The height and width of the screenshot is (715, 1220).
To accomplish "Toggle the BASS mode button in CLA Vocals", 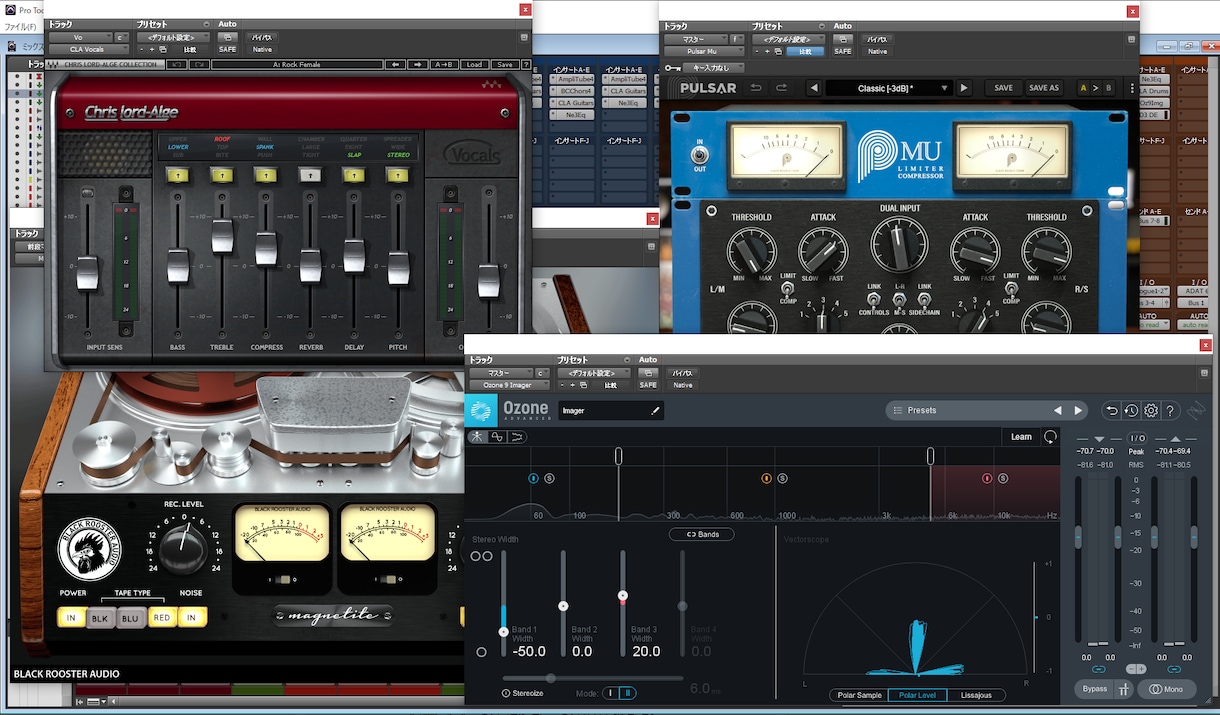I will coord(177,175).
